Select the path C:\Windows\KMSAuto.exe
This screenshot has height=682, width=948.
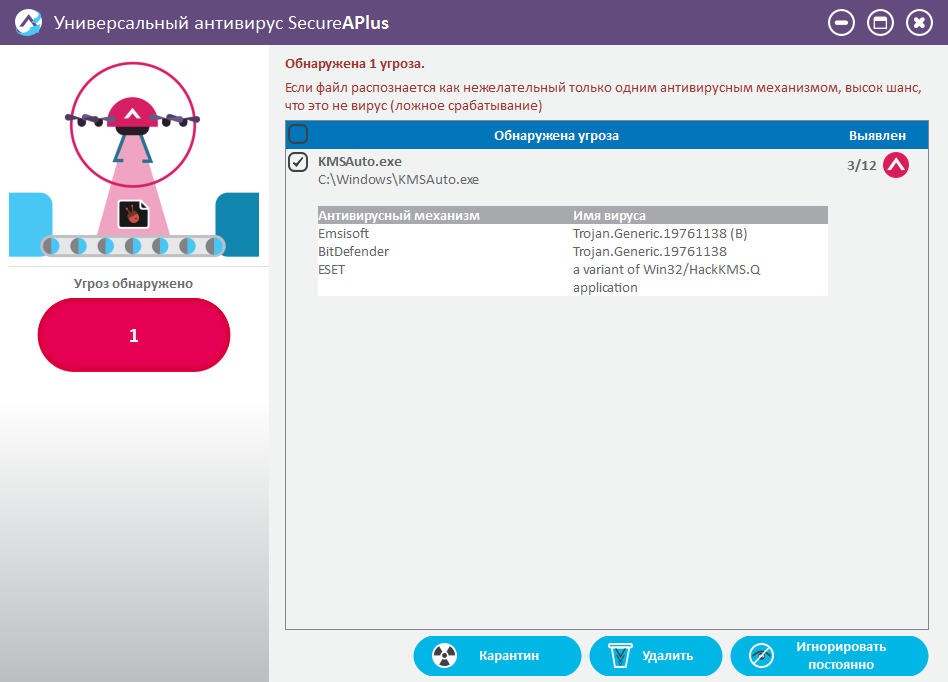coord(398,180)
